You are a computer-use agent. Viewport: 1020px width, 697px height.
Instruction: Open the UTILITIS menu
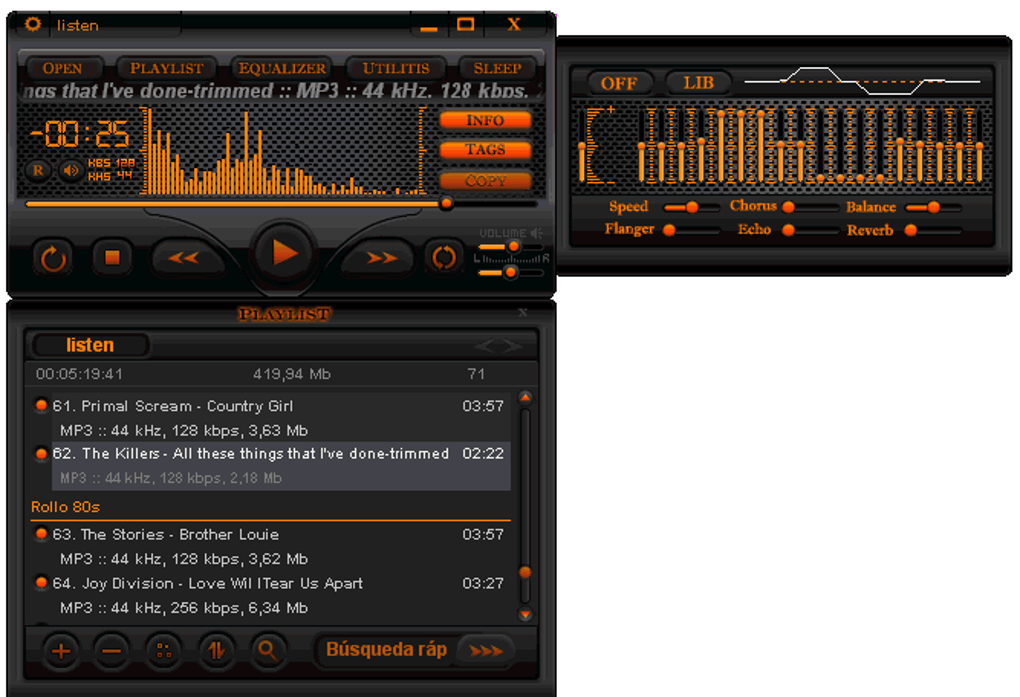396,68
